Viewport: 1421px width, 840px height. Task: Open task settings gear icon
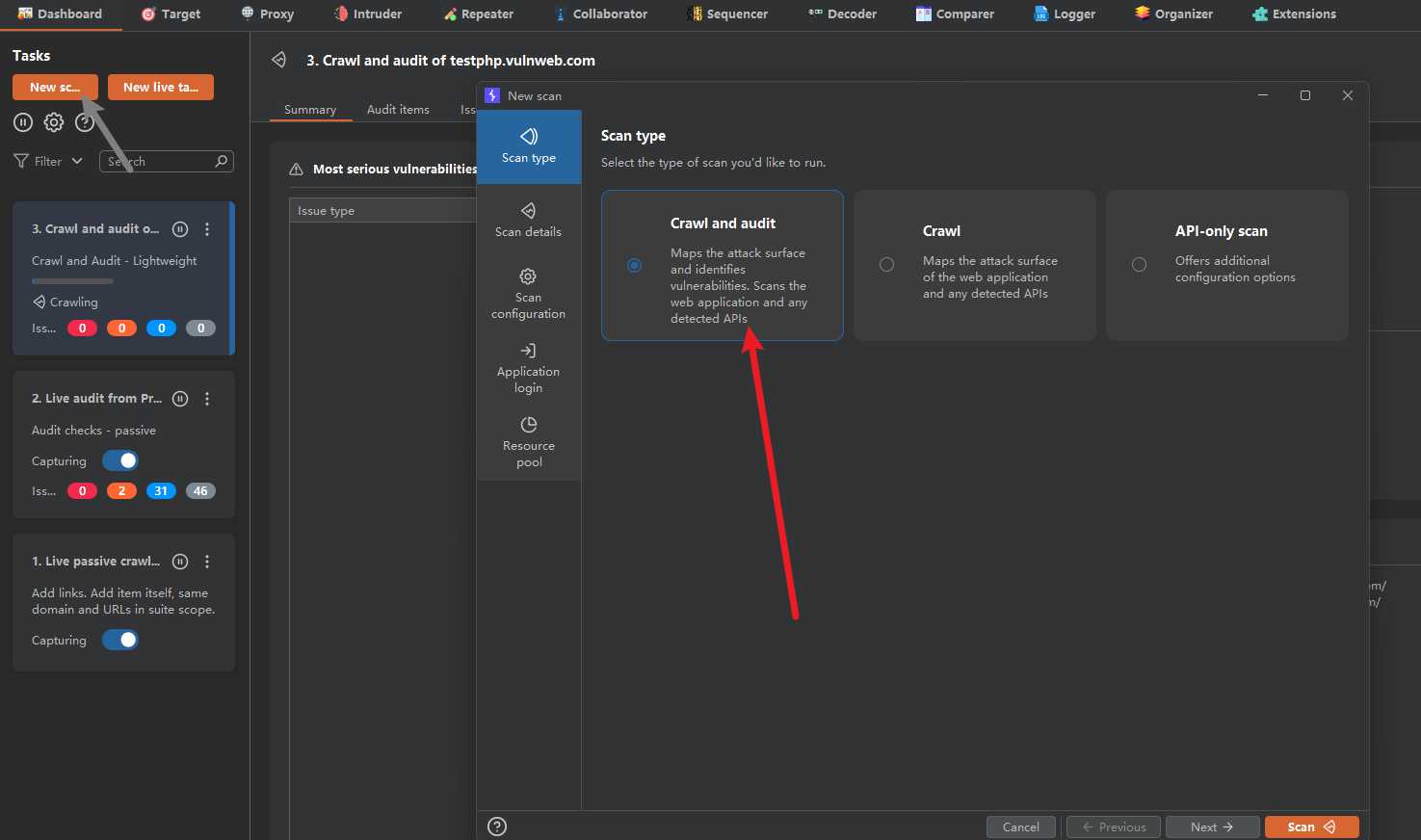click(54, 122)
